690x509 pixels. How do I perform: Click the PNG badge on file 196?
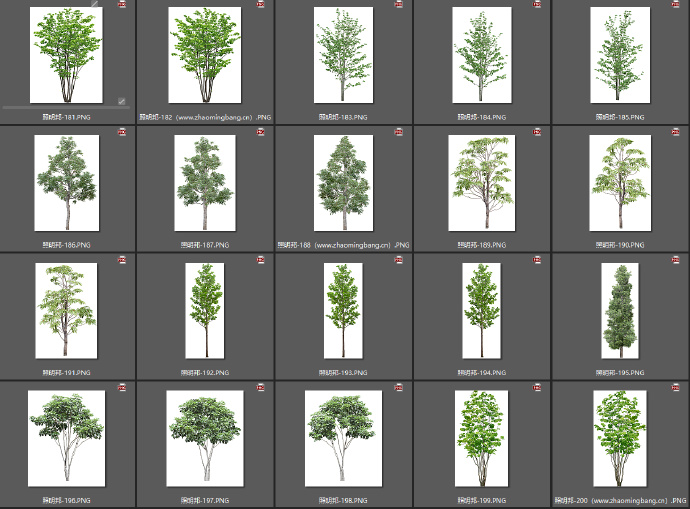(x=122, y=387)
